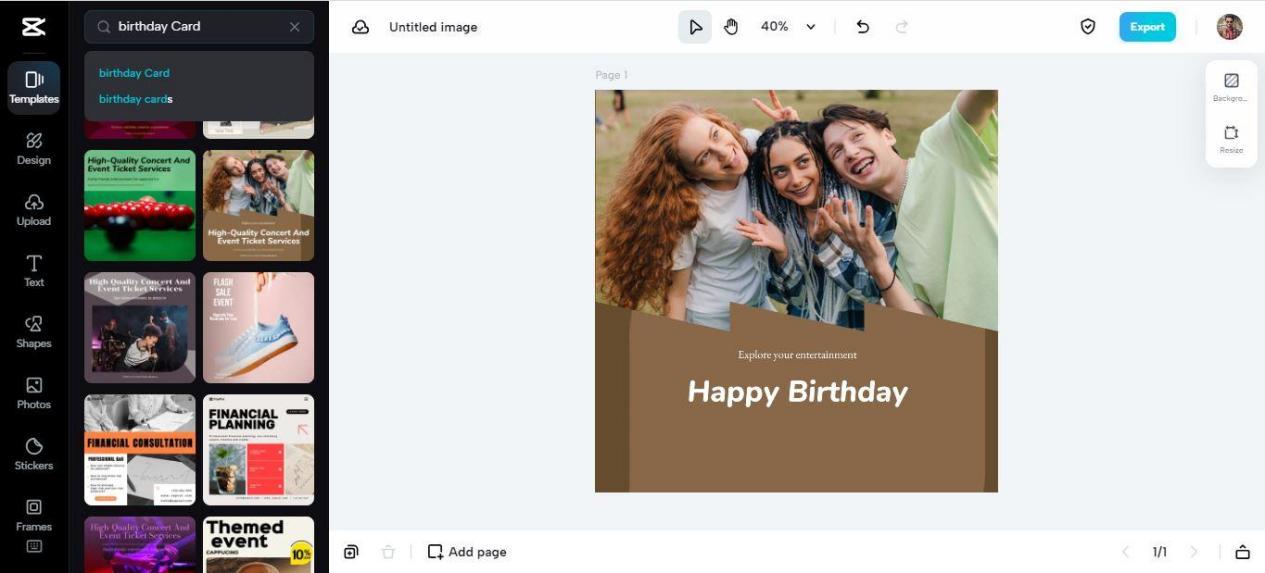The width and height of the screenshot is (1265, 573).
Task: Open the Frames panel
Action: [34, 514]
